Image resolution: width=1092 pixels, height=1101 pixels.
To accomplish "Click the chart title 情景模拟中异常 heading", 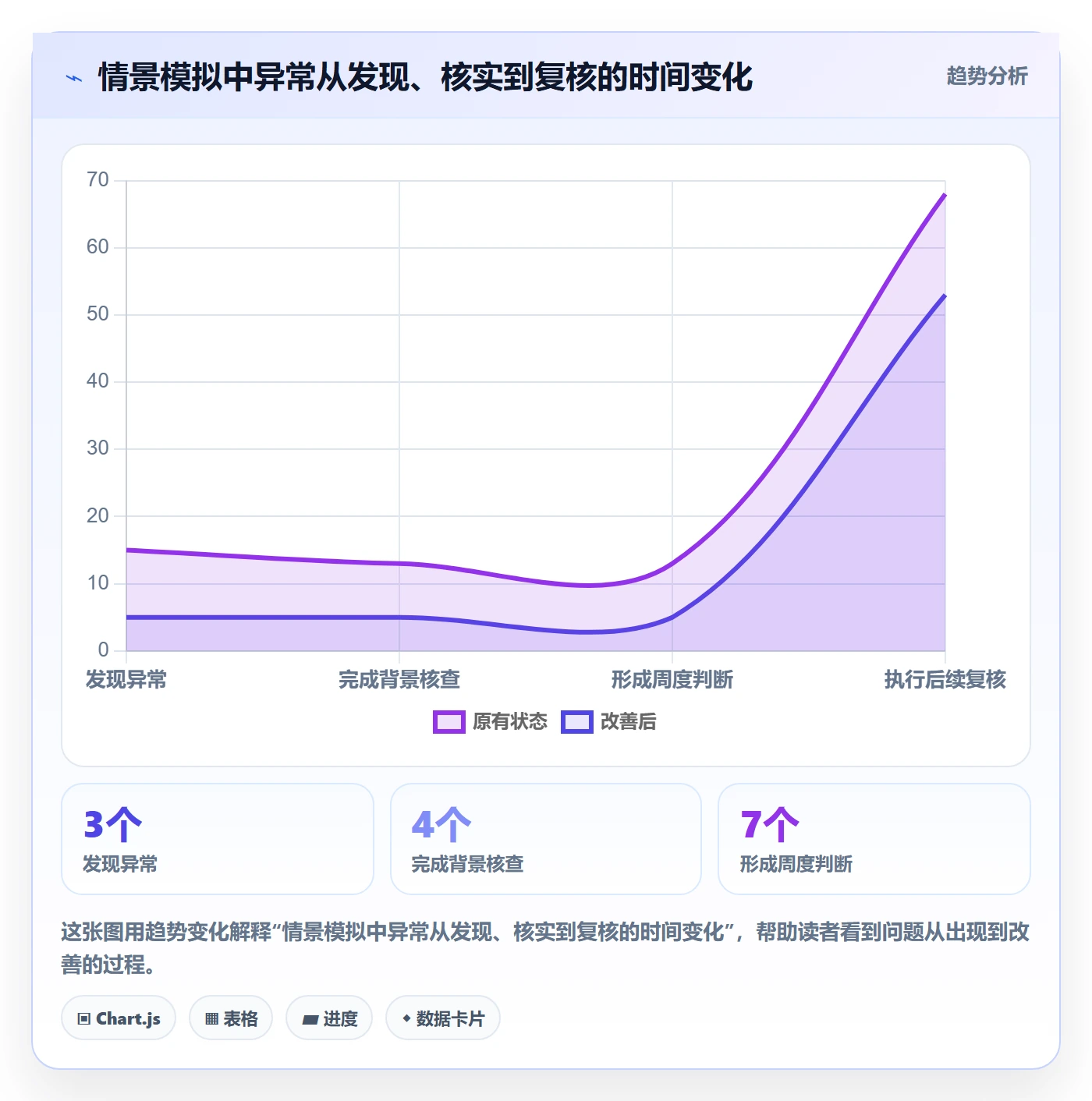I will click(x=425, y=77).
